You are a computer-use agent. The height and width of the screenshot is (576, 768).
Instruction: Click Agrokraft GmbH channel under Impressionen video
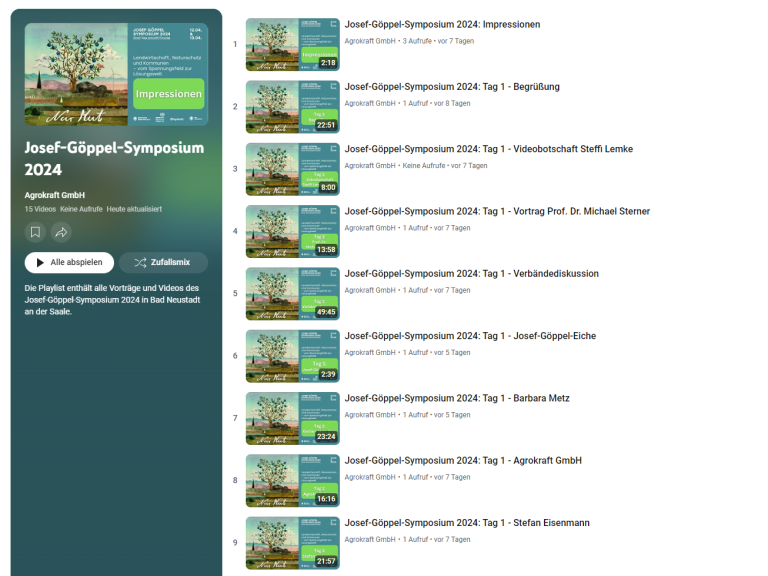coord(370,41)
